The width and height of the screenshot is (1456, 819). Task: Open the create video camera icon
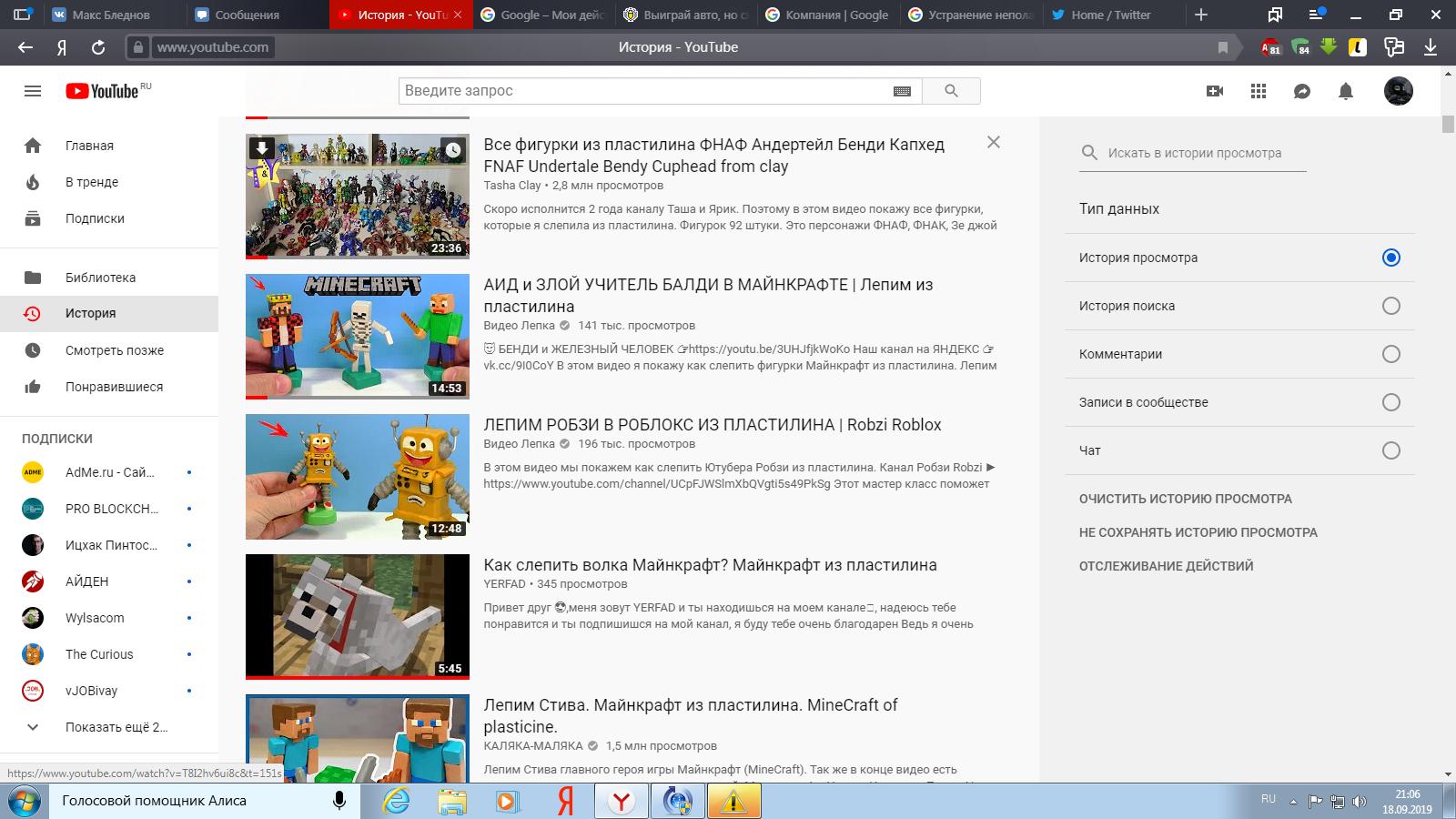coord(1215,91)
